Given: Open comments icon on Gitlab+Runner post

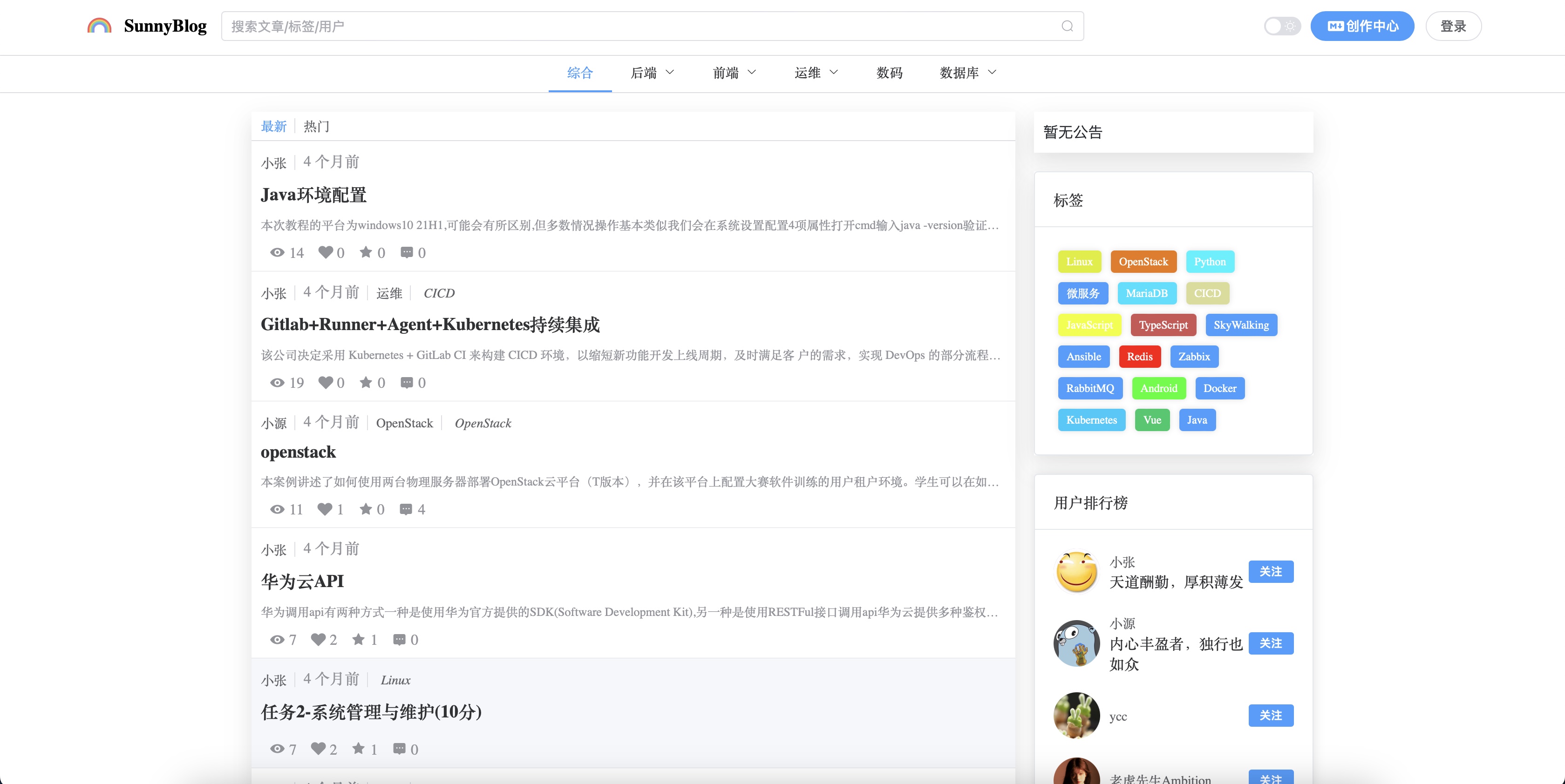Looking at the screenshot, I should pos(407,383).
